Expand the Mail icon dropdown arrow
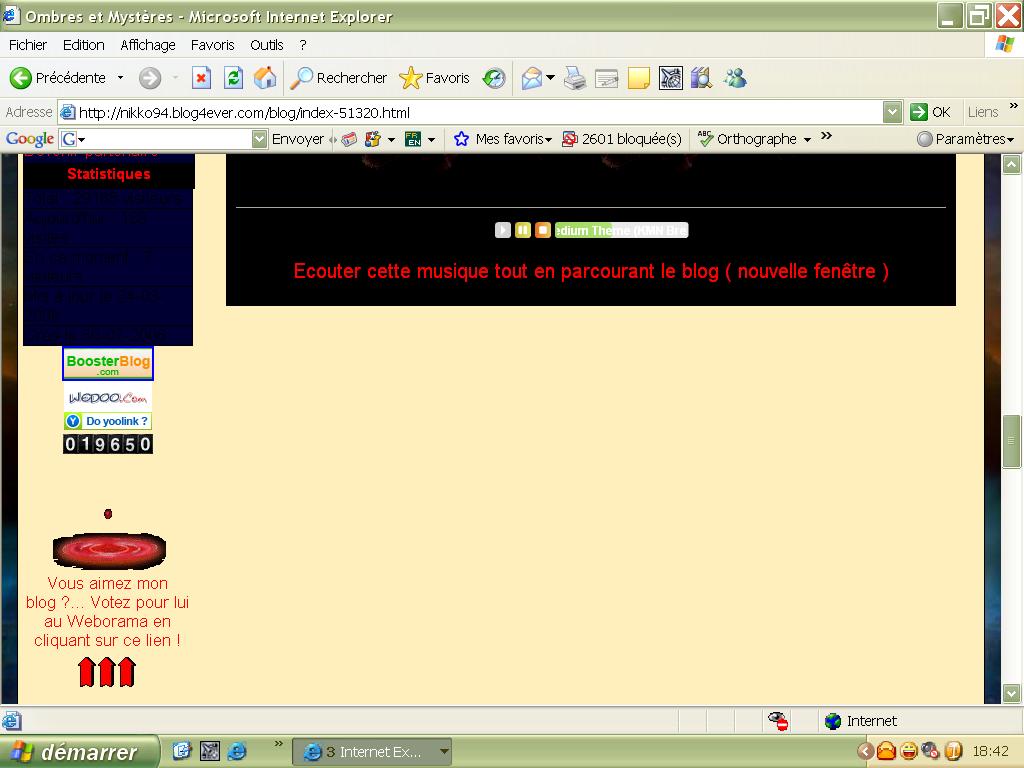This screenshot has height=768, width=1024. 551,78
